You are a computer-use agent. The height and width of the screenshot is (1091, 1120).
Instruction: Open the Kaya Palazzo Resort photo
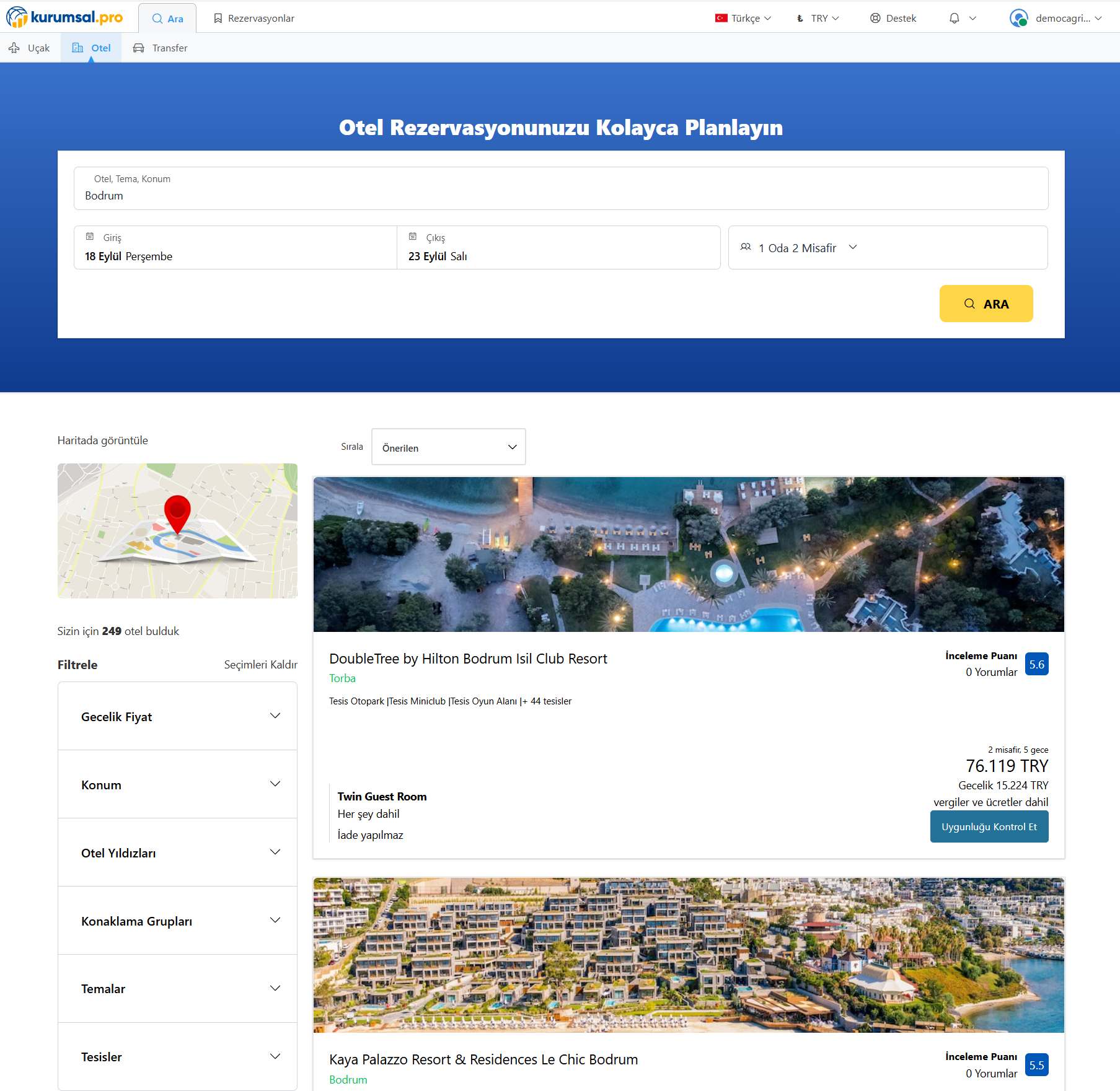[x=689, y=955]
